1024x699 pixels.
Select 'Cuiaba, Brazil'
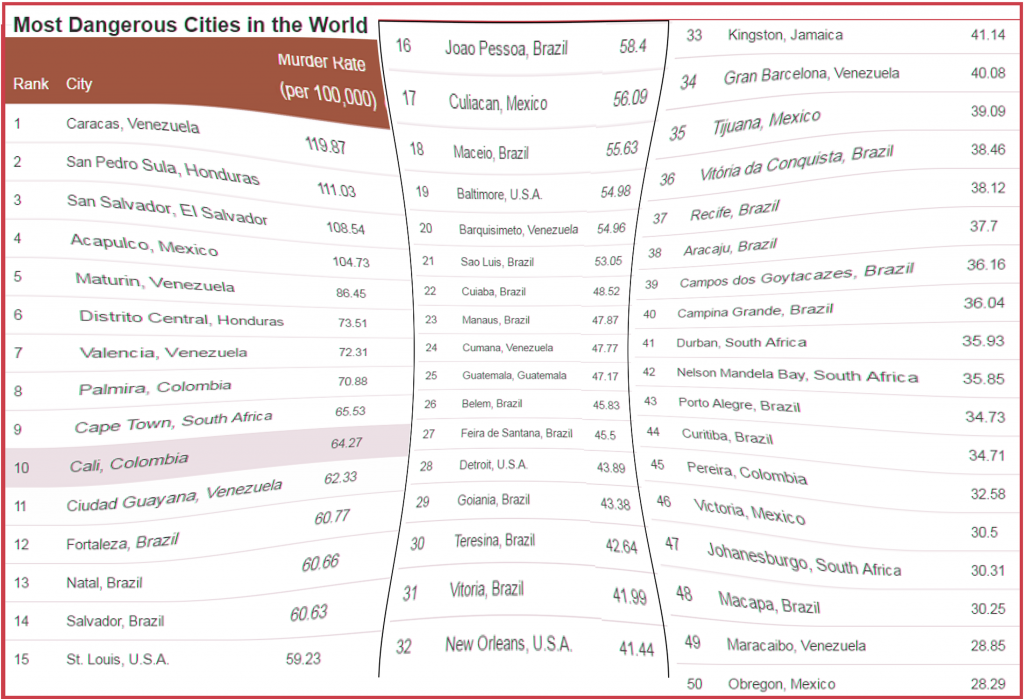494,292
